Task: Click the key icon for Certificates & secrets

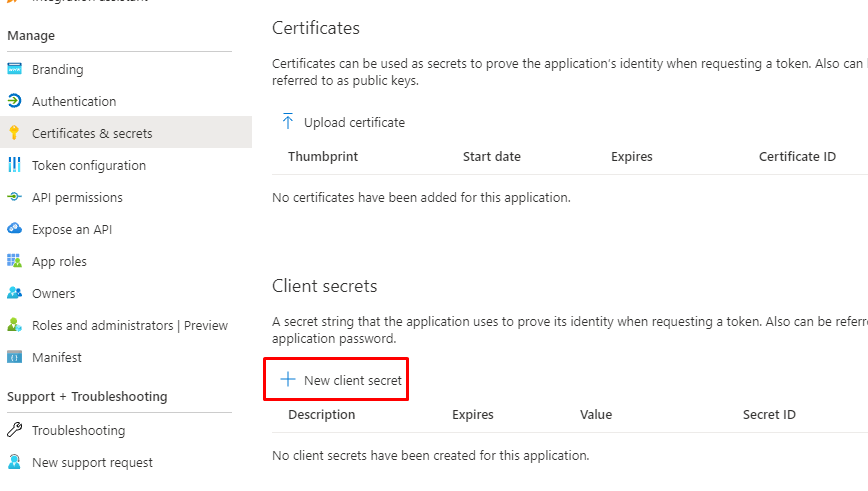Action: click(14, 133)
